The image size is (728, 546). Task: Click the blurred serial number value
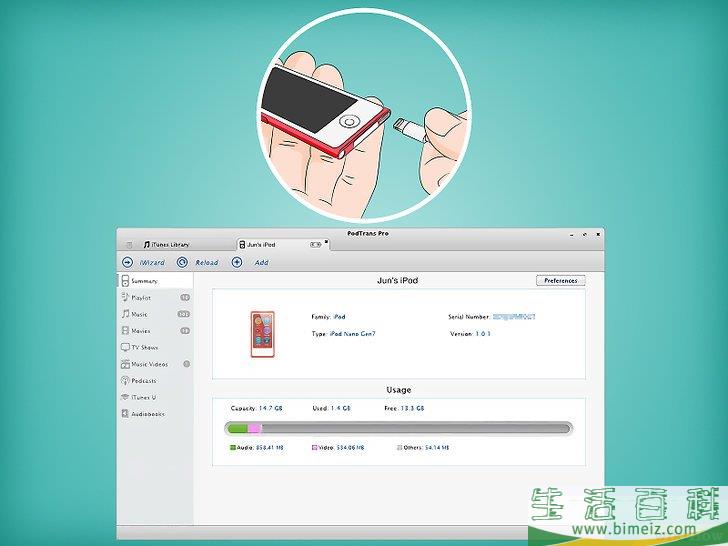[514, 317]
